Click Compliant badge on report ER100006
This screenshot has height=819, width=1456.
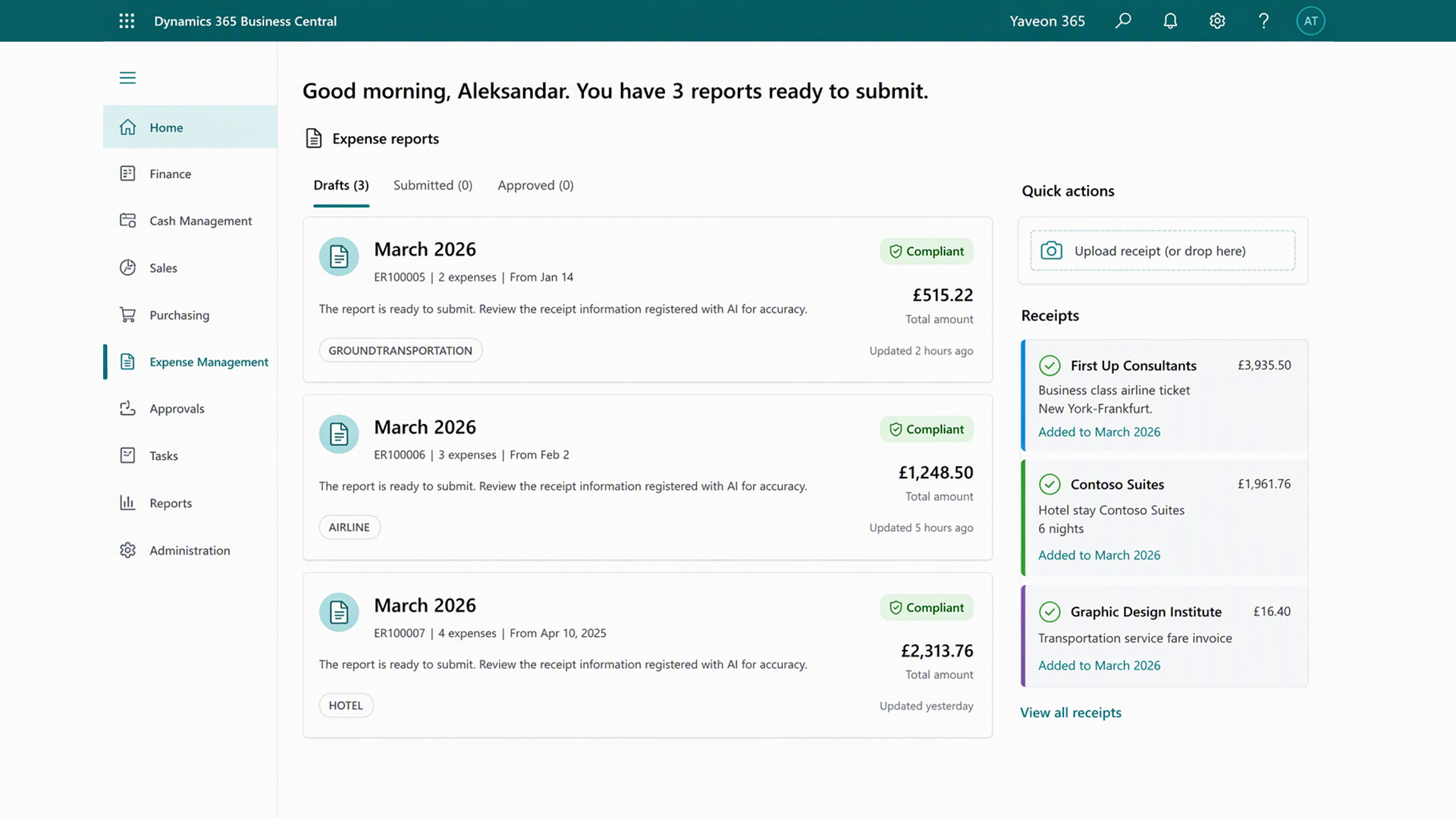coord(927,429)
